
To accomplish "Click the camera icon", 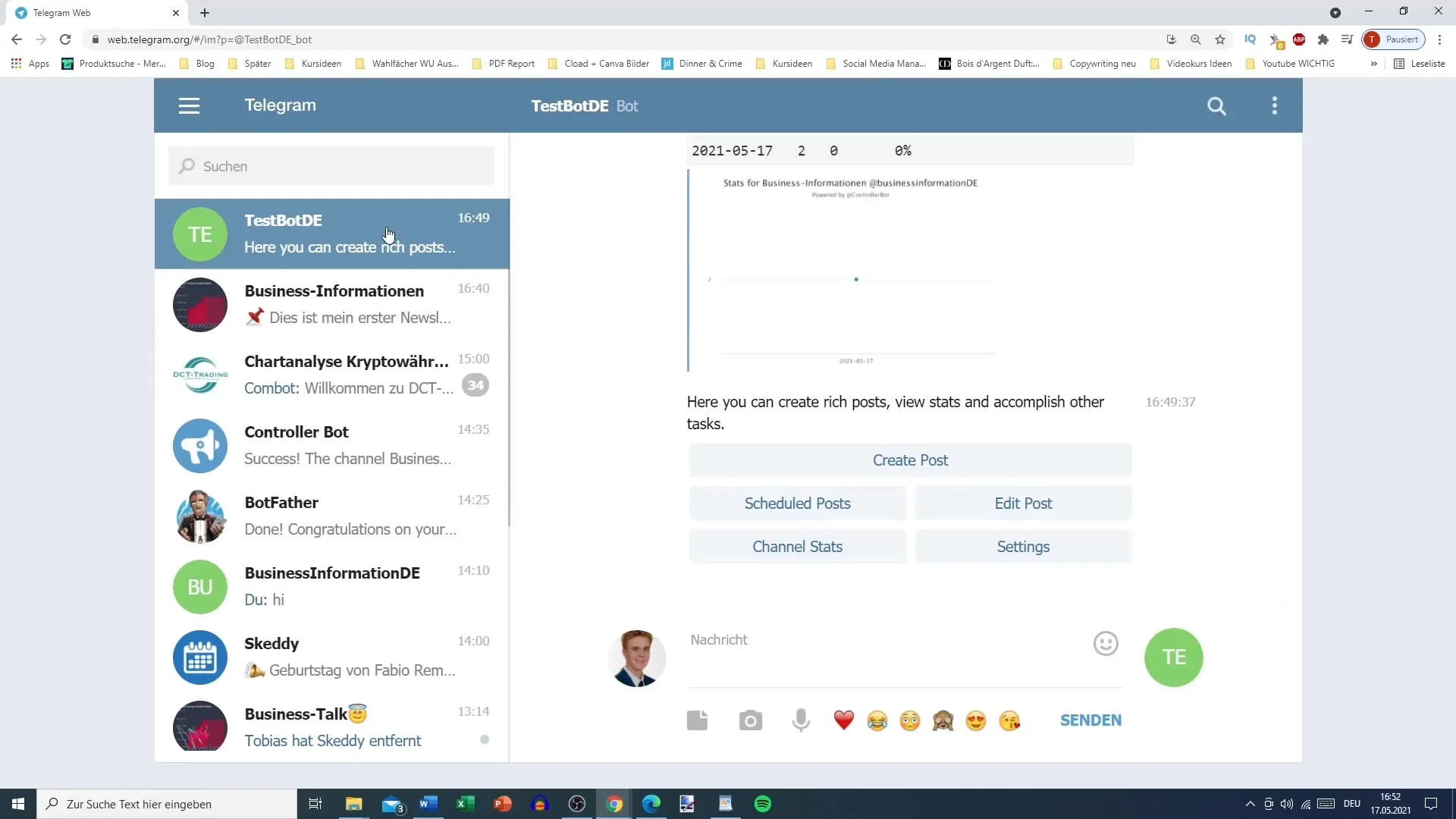I will pos(751,719).
